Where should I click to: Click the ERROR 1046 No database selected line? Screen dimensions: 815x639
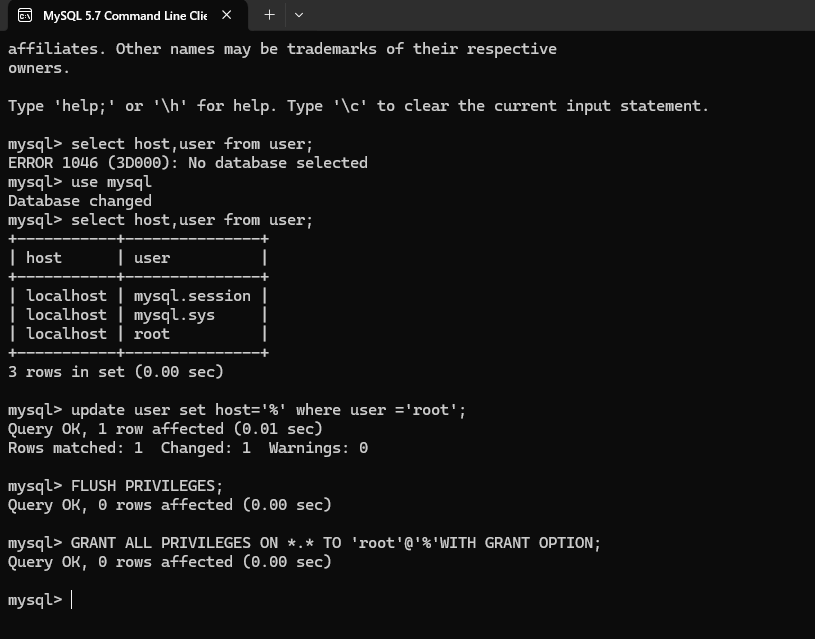[188, 163]
